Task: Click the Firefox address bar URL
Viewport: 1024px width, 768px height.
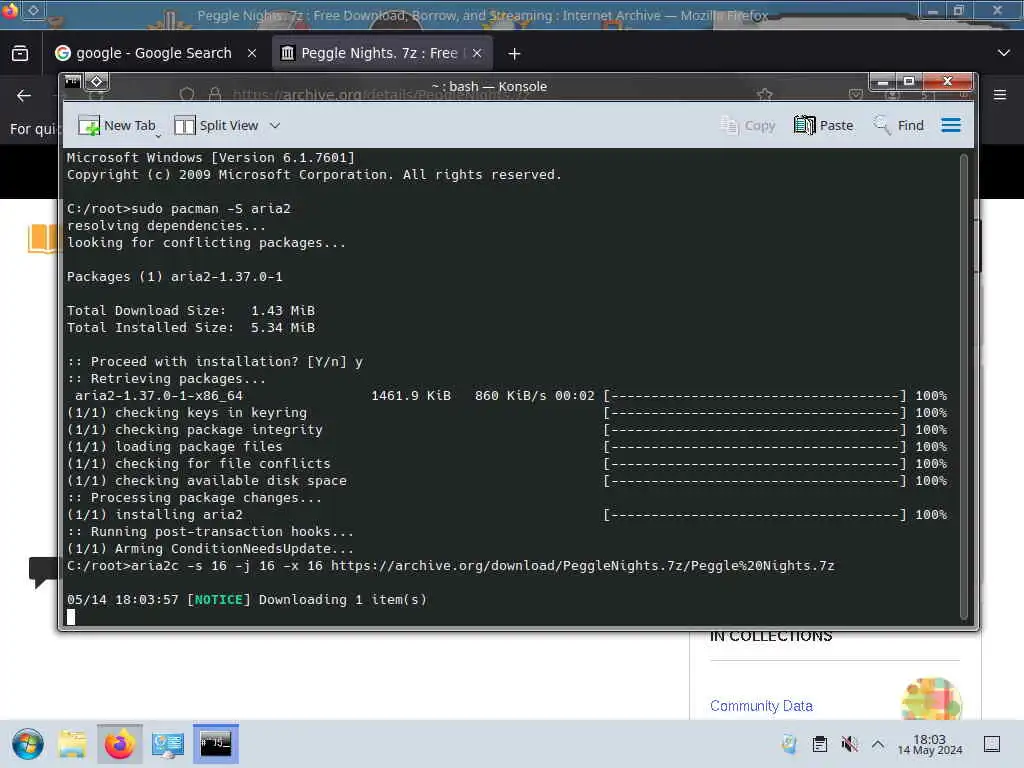Action: coord(381,95)
